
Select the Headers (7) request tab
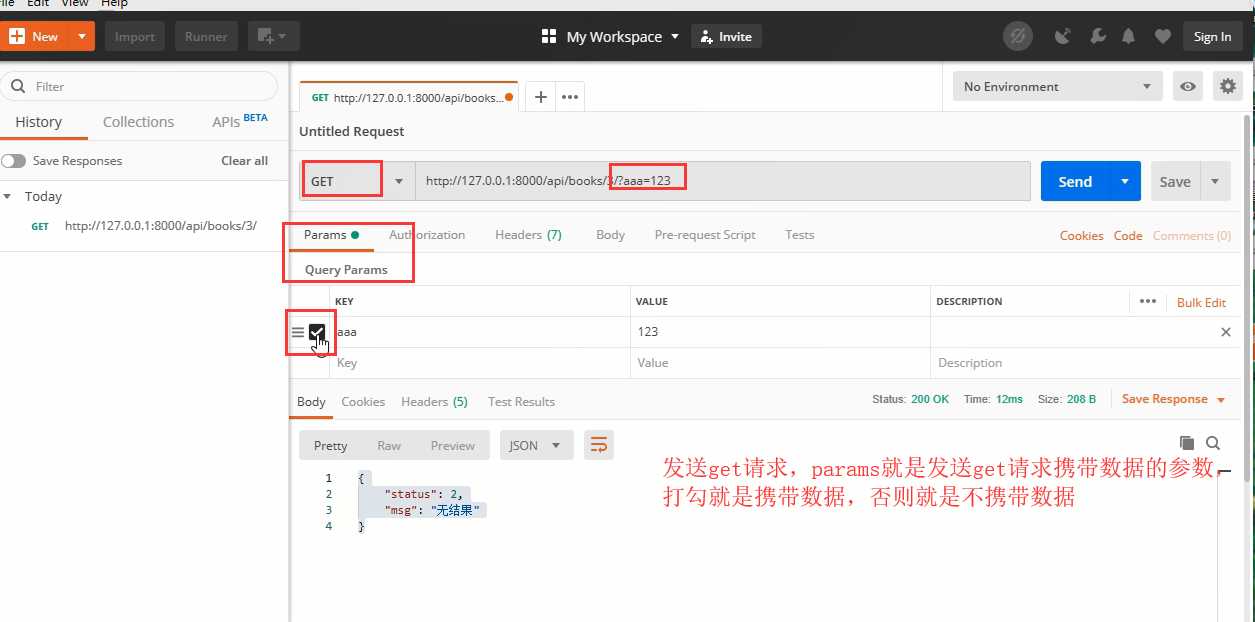(x=528, y=235)
